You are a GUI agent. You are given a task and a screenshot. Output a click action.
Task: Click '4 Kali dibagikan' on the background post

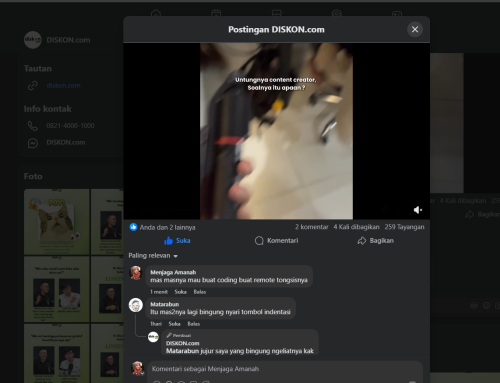click(463, 201)
